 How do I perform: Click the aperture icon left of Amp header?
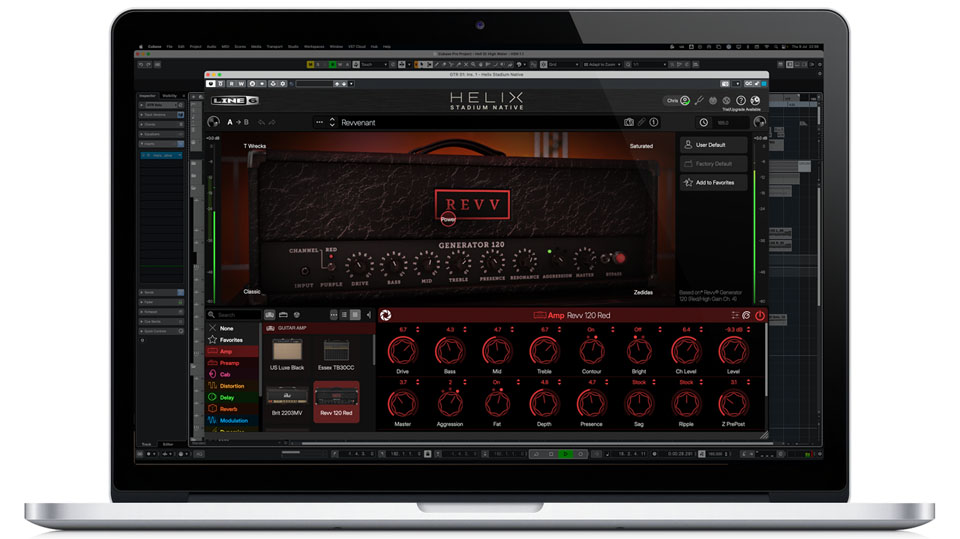point(386,315)
